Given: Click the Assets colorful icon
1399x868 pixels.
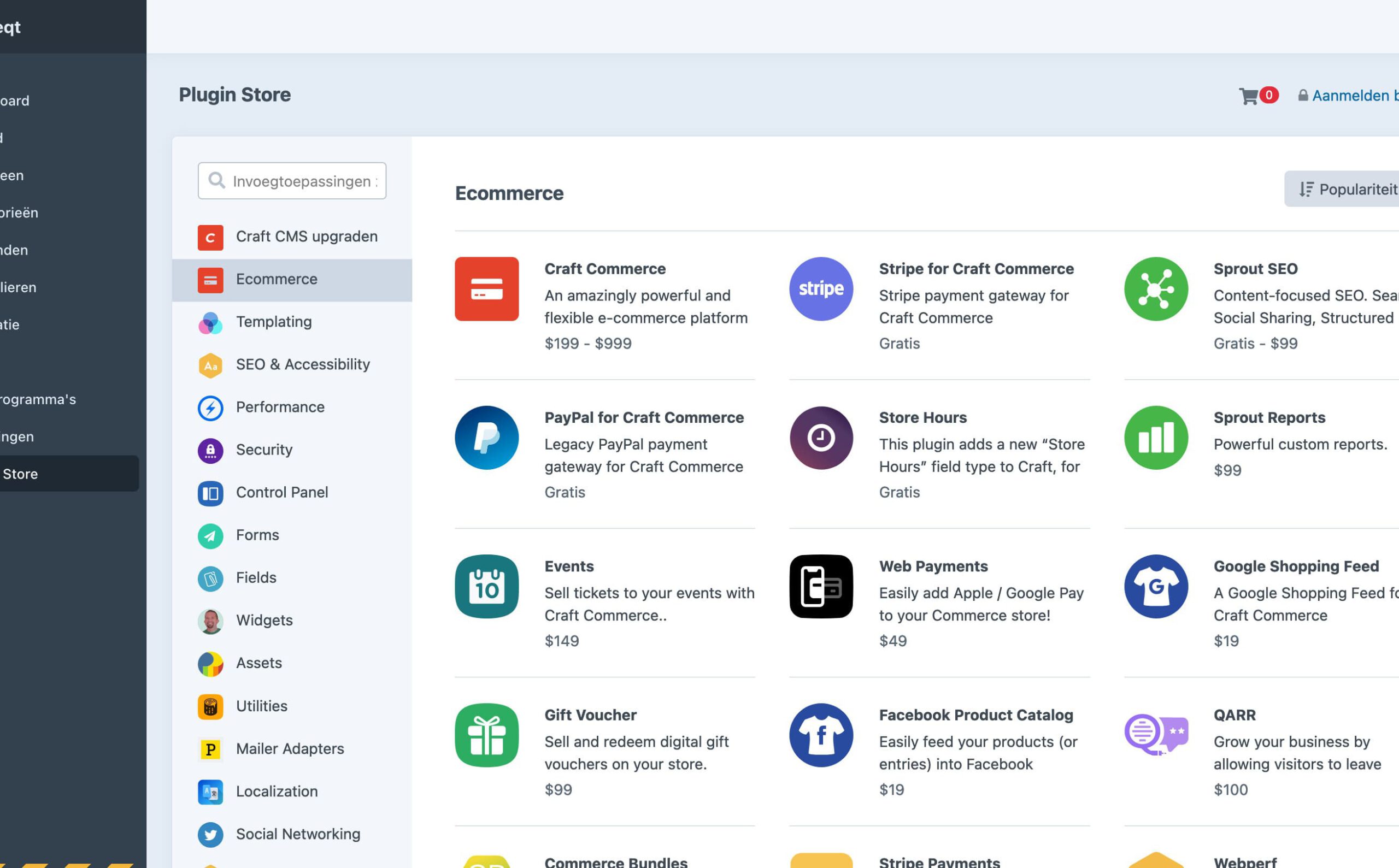Looking at the screenshot, I should [x=210, y=664].
